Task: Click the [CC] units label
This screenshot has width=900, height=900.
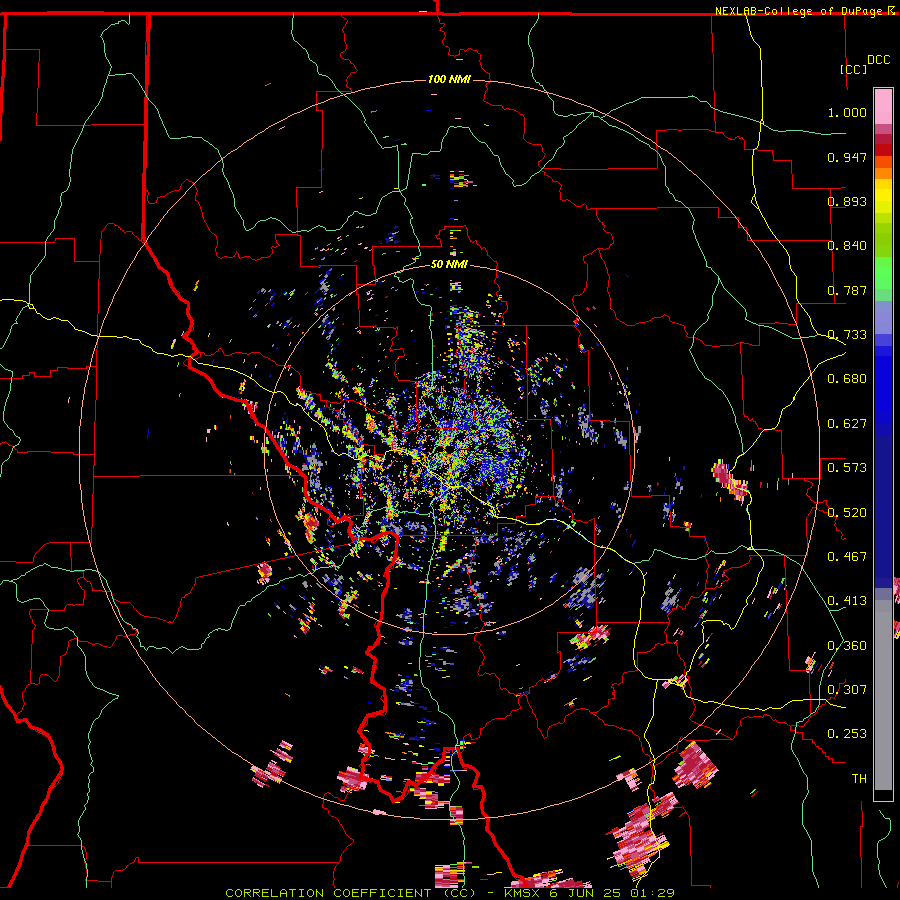Action: (854, 69)
